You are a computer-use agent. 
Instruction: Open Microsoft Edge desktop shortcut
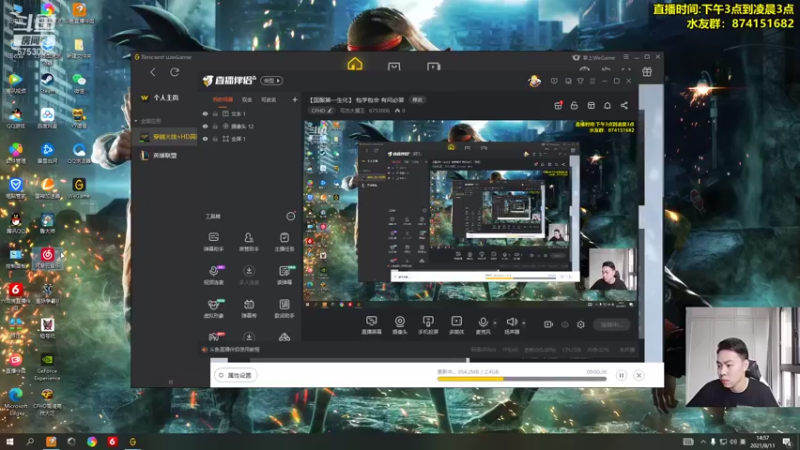pos(15,401)
